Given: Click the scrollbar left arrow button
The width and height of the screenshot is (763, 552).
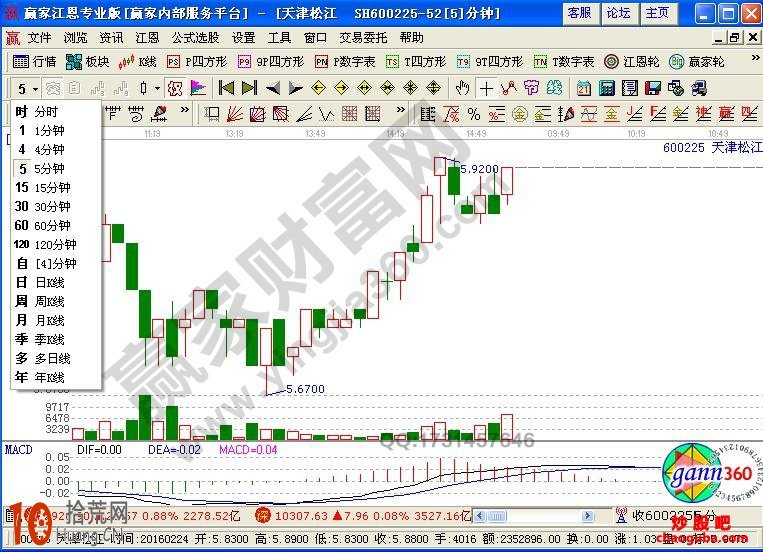Looking at the screenshot, I should [479, 515].
